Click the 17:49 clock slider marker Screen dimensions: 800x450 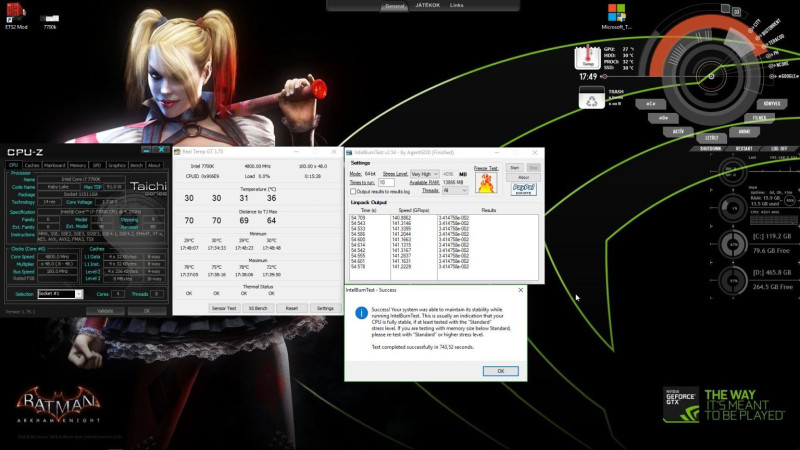604,77
